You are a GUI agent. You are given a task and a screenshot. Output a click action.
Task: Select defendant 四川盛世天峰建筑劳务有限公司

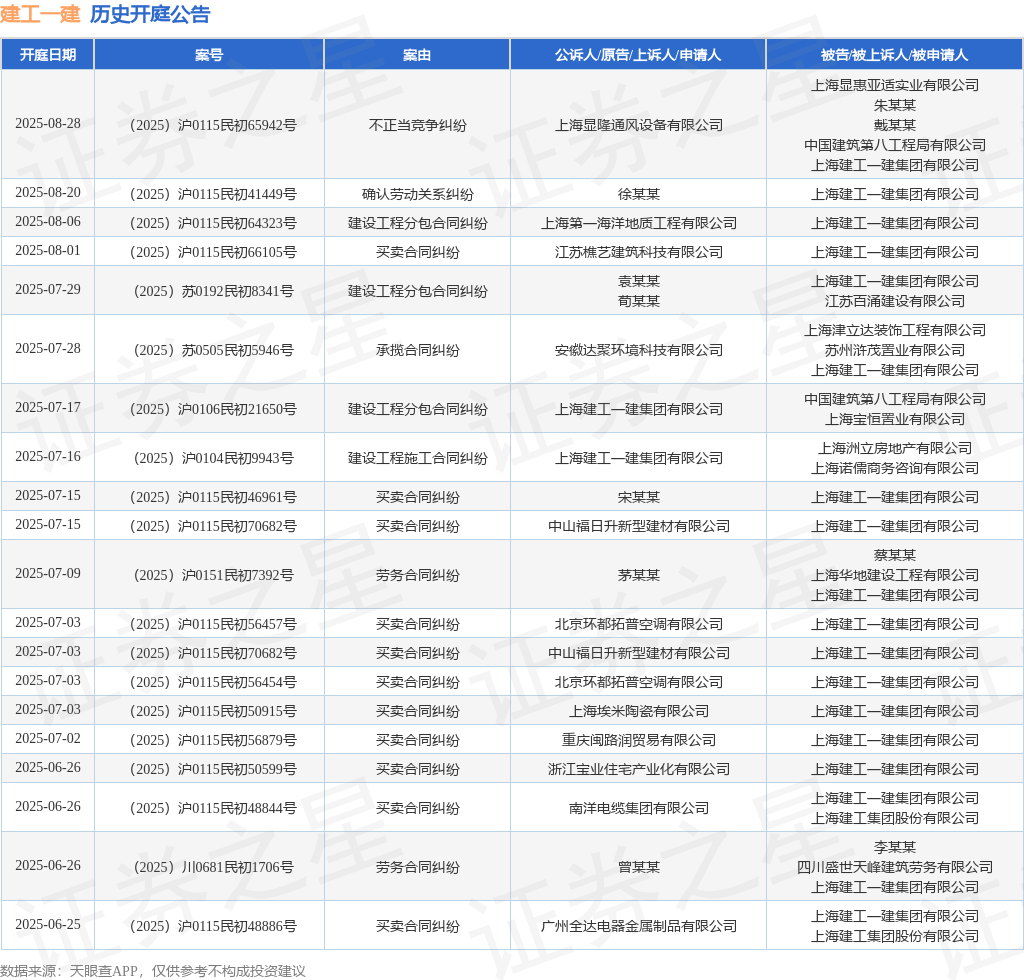click(895, 866)
